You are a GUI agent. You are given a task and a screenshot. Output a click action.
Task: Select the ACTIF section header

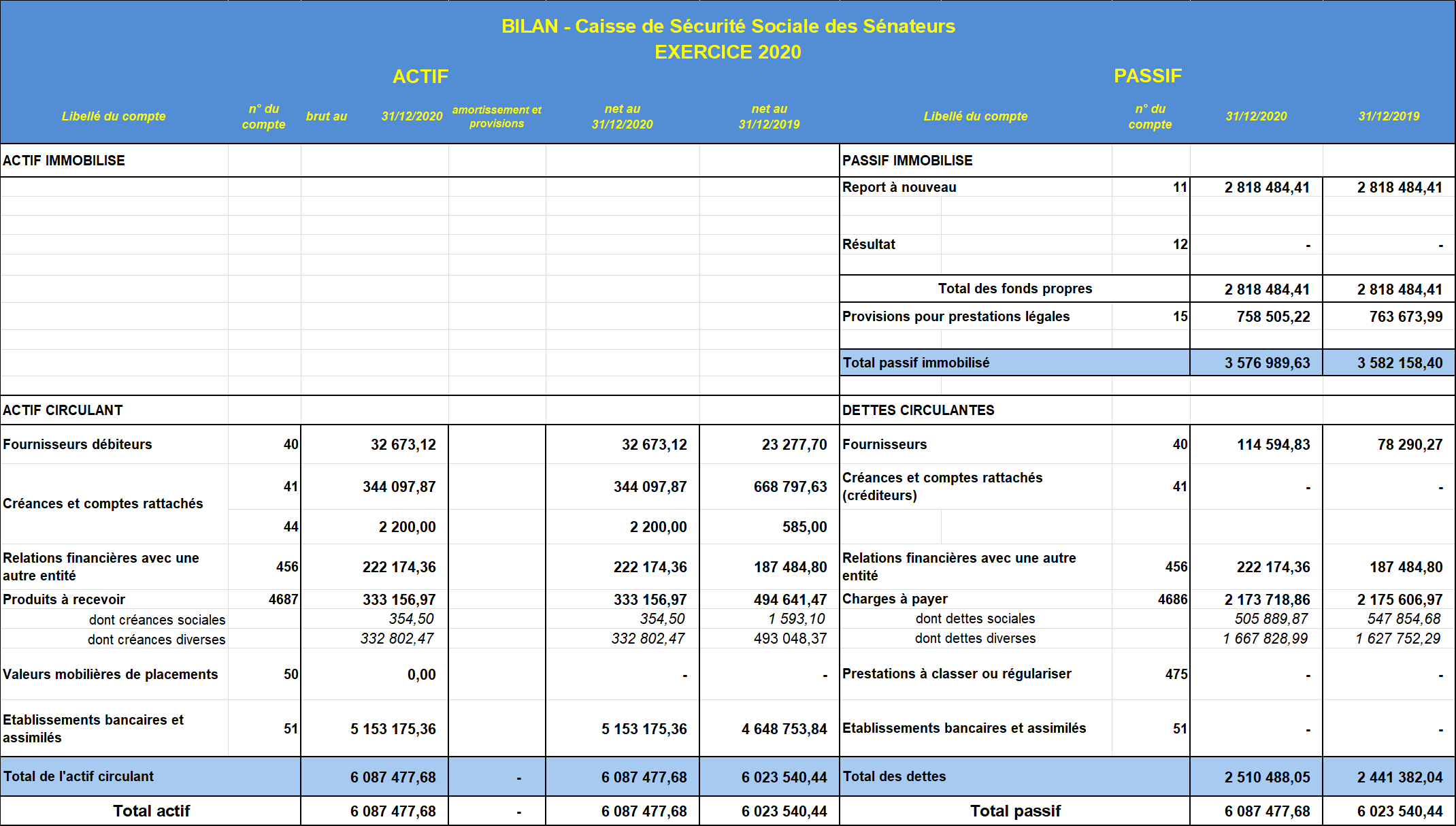(420, 76)
